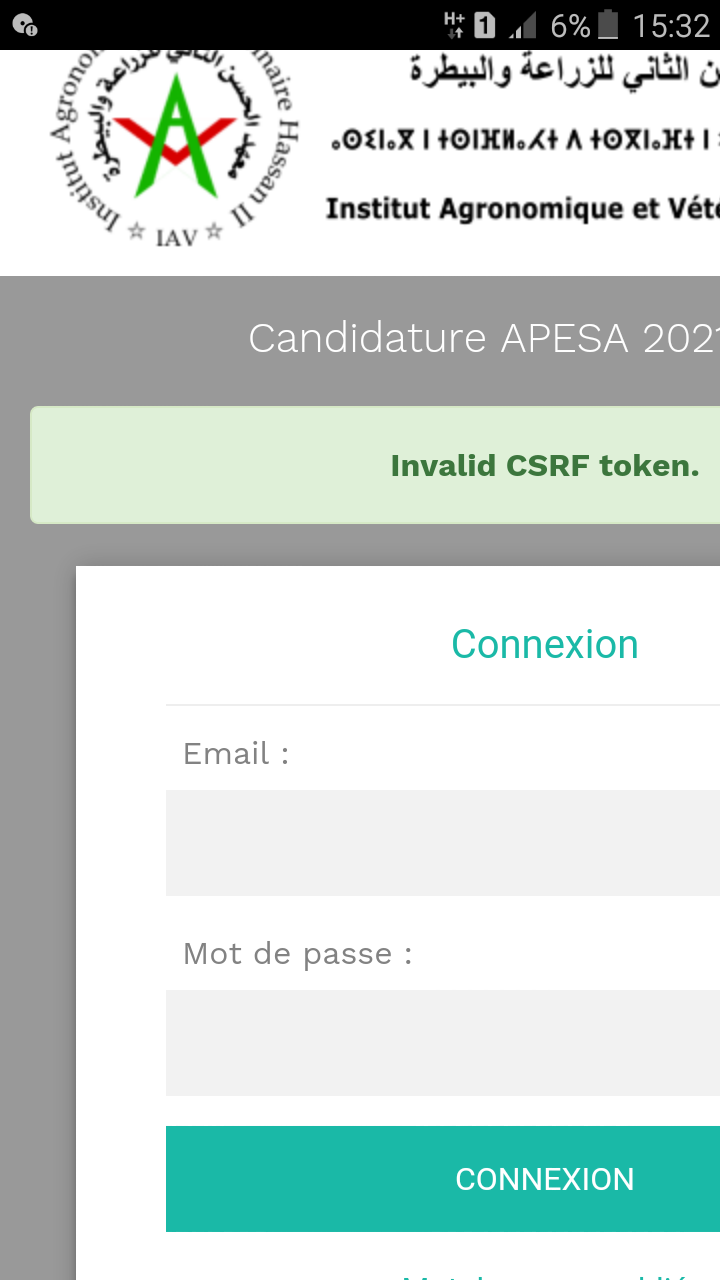This screenshot has height=1280, width=720.
Task: Tap the notification icon in the status bar
Action: pyautogui.click(x=25, y=25)
